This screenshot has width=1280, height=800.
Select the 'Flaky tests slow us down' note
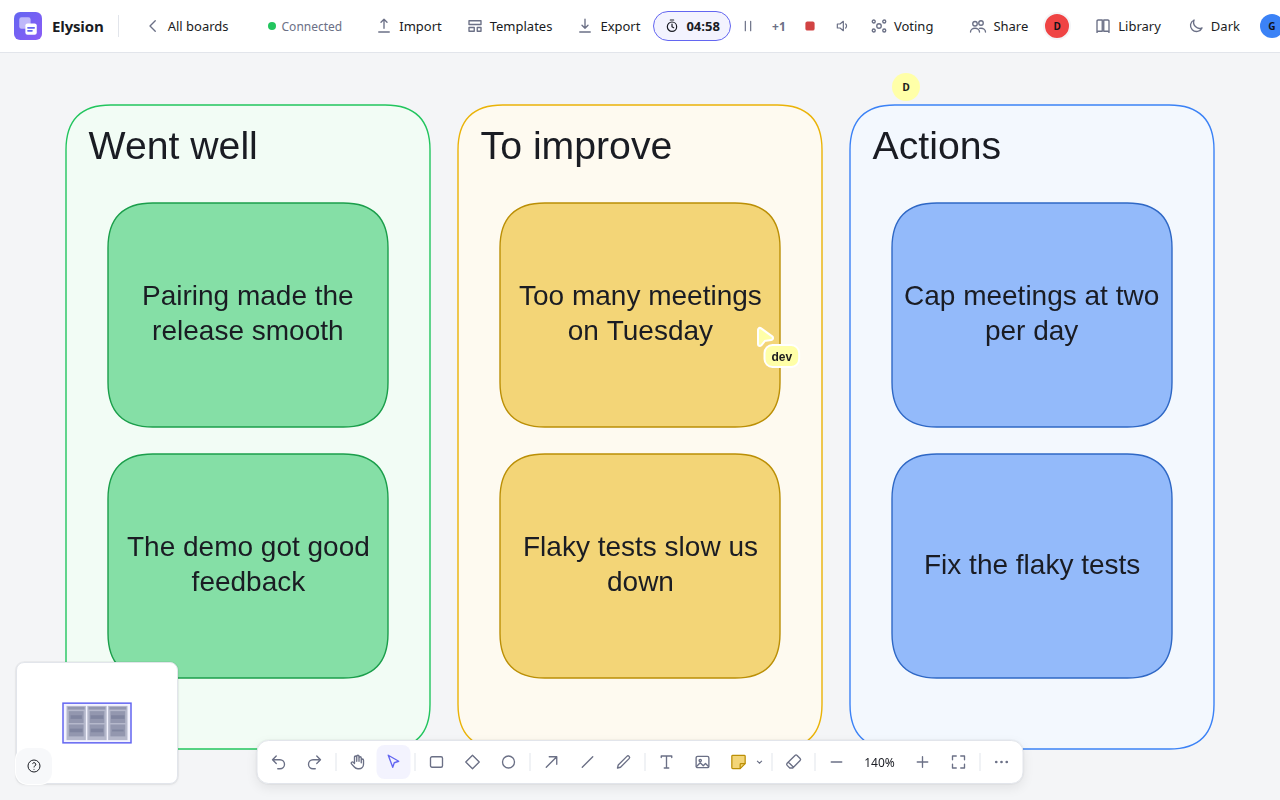pyautogui.click(x=640, y=566)
